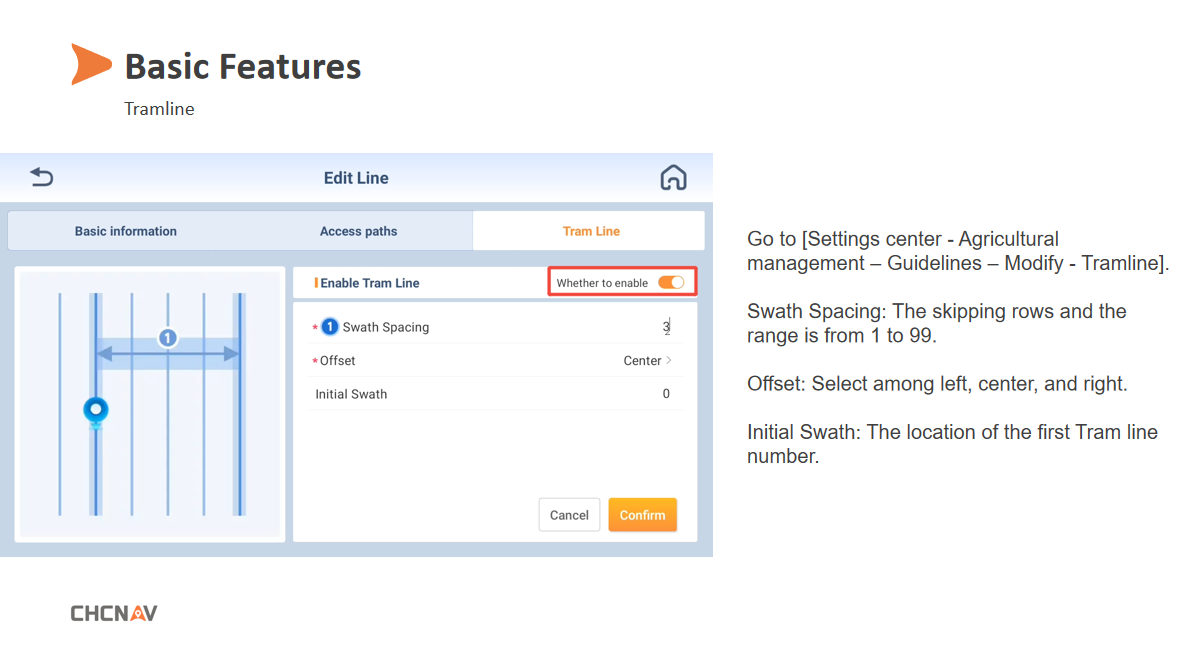Click the blue location pin in diagram
The height and width of the screenshot is (654, 1195).
[96, 410]
